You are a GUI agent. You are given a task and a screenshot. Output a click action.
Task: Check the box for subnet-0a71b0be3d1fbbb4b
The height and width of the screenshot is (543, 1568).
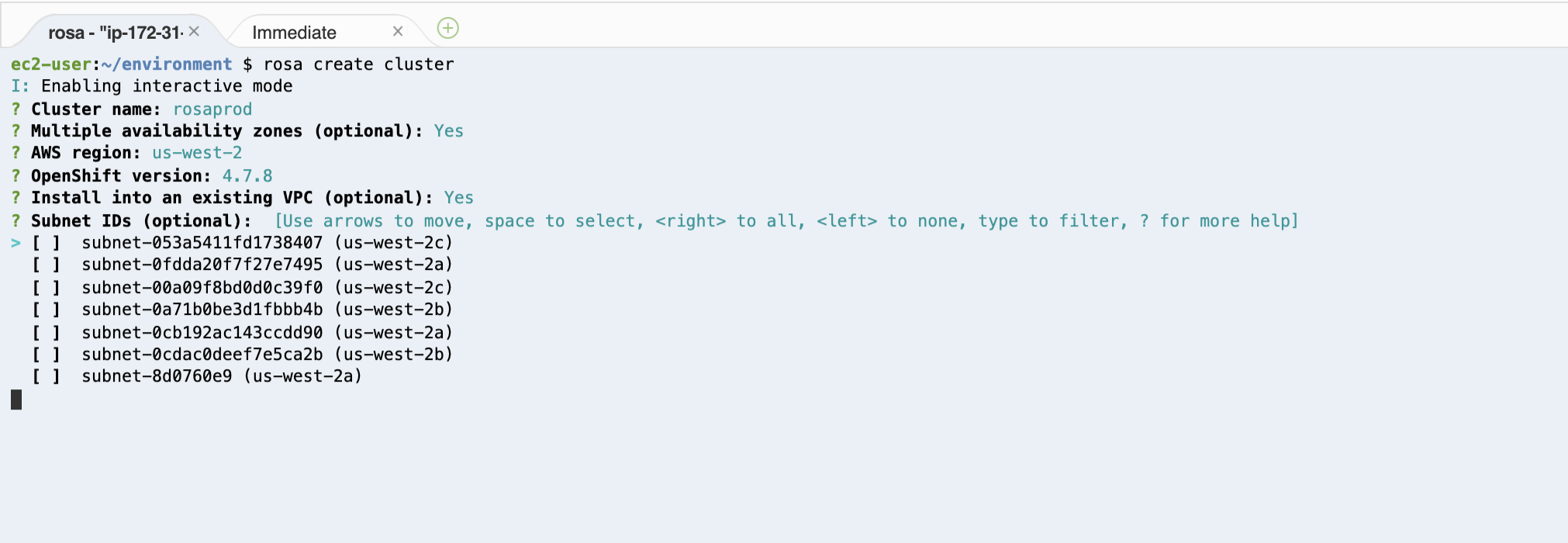click(46, 310)
